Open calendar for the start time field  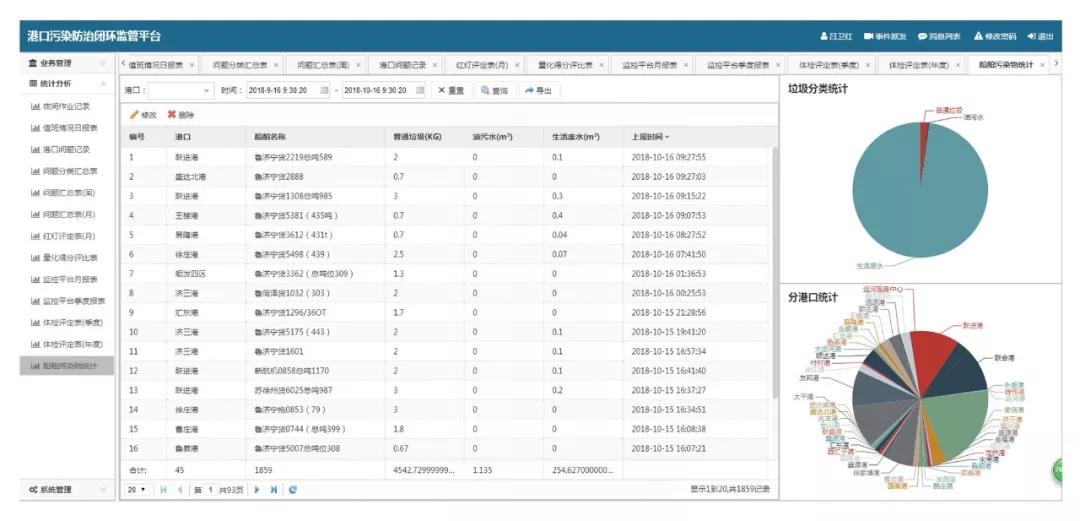[324, 90]
